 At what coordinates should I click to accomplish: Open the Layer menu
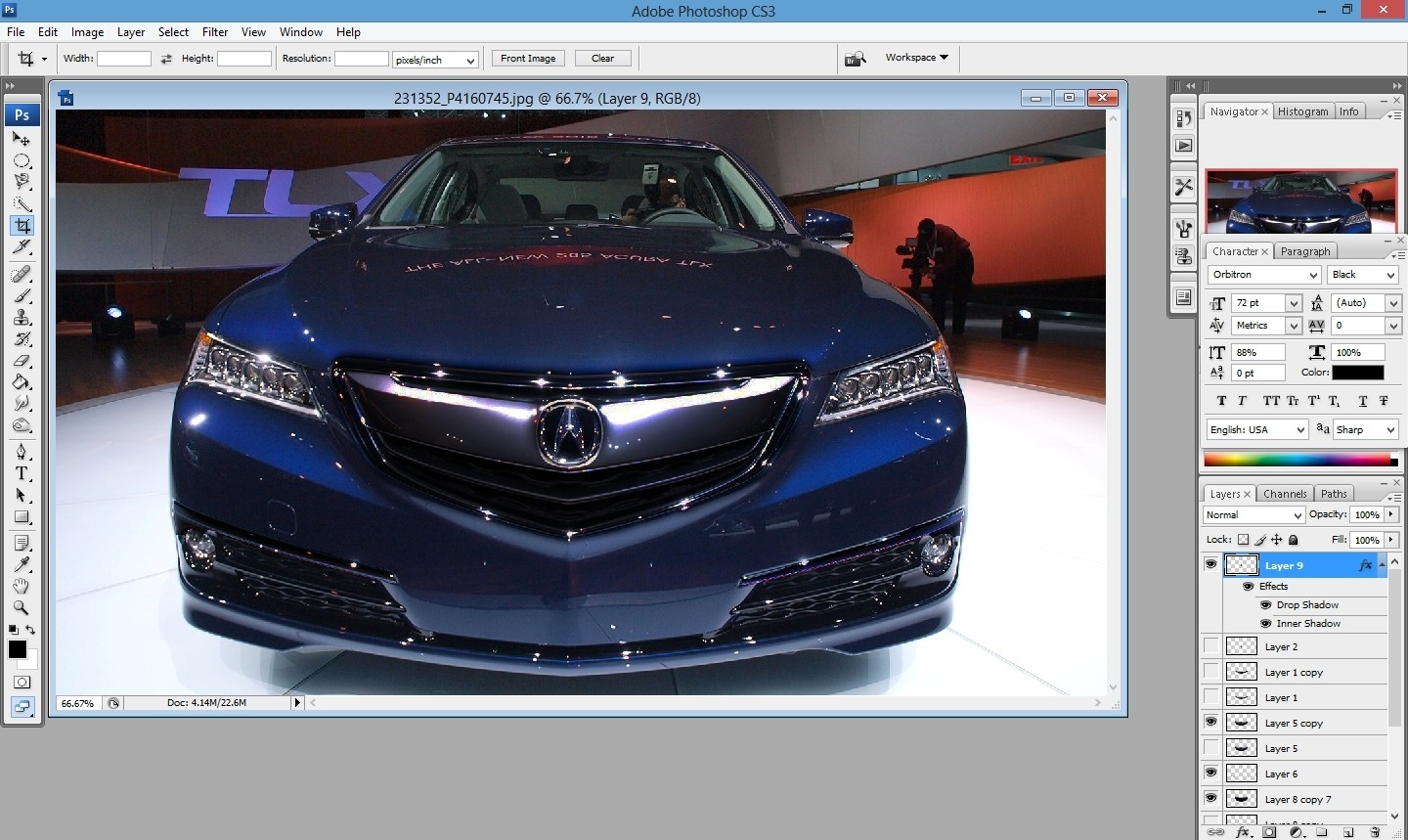coord(131,32)
